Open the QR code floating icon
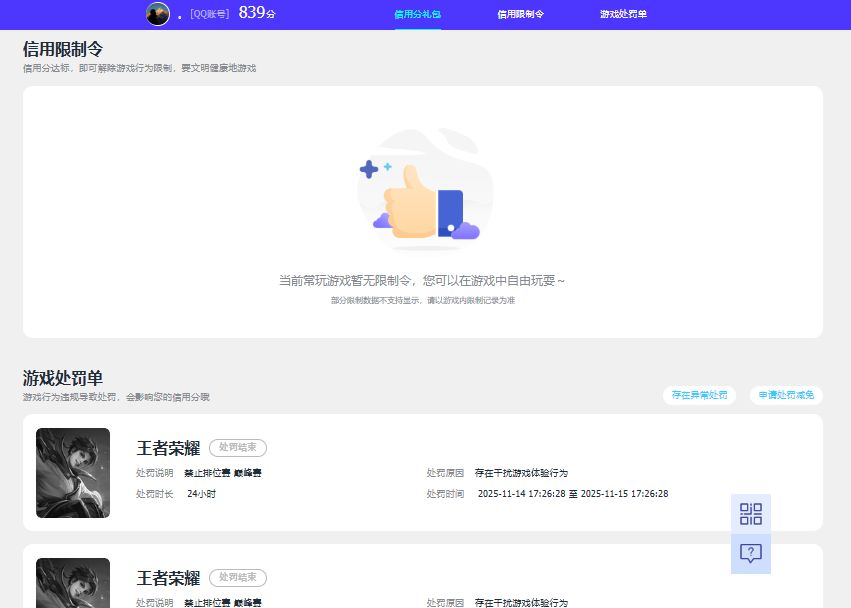 click(x=751, y=514)
